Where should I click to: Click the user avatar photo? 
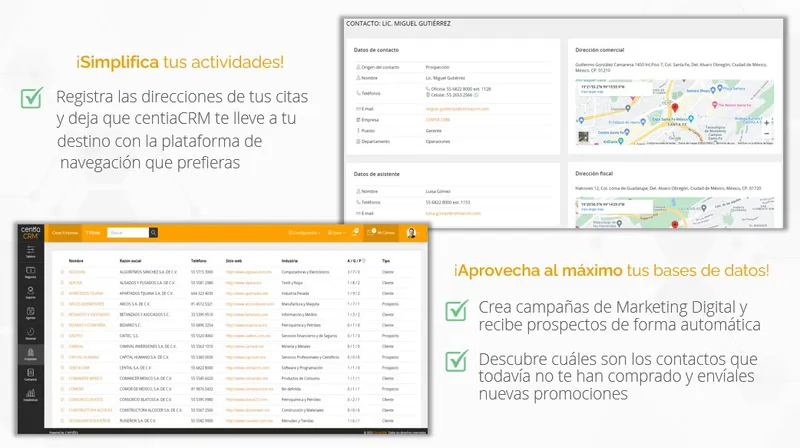point(411,233)
